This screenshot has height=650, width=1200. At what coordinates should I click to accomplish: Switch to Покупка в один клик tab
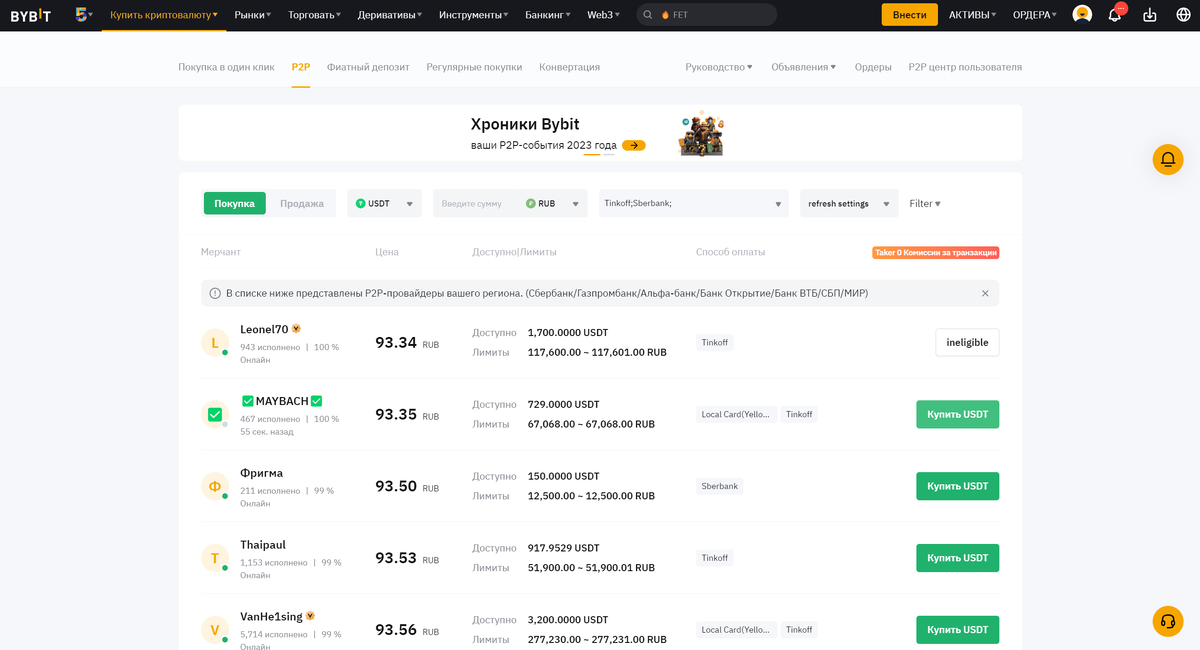226,67
